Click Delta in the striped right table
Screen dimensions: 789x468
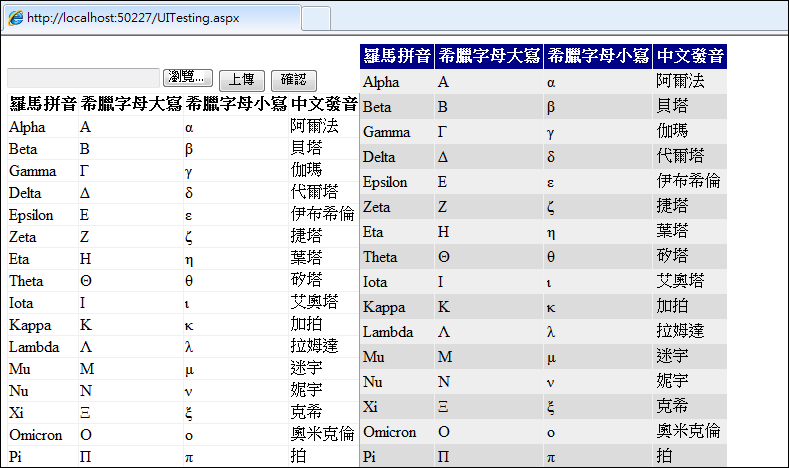(379, 157)
